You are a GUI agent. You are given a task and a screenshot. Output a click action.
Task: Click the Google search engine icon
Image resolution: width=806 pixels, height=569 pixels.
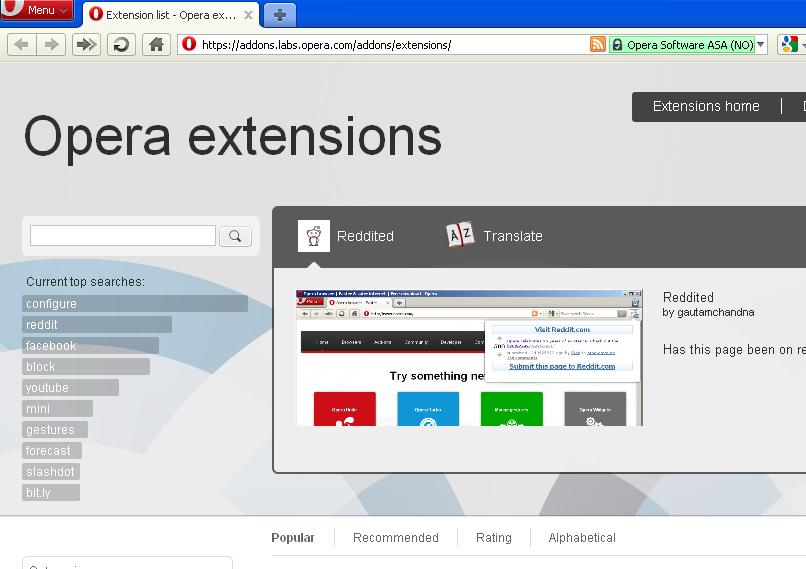coord(789,45)
